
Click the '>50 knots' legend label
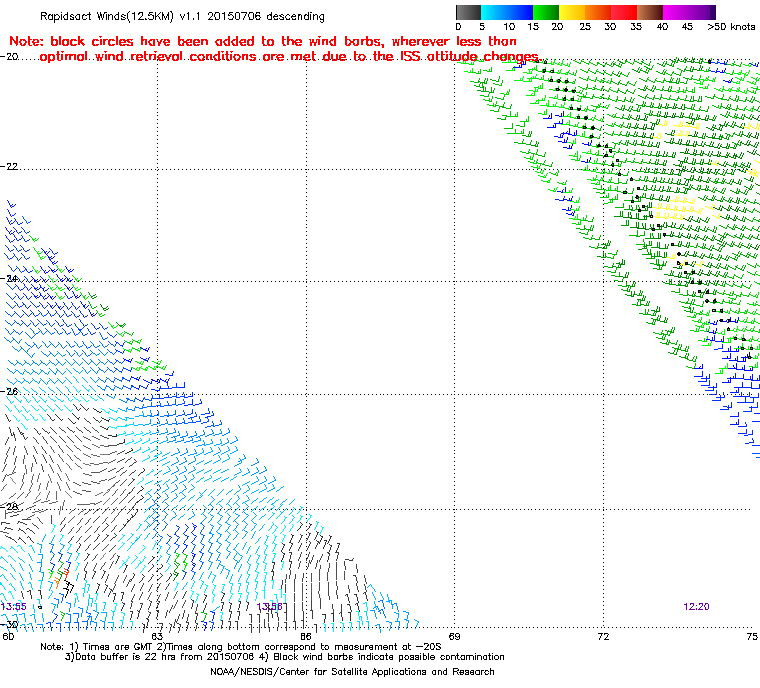[x=731, y=27]
